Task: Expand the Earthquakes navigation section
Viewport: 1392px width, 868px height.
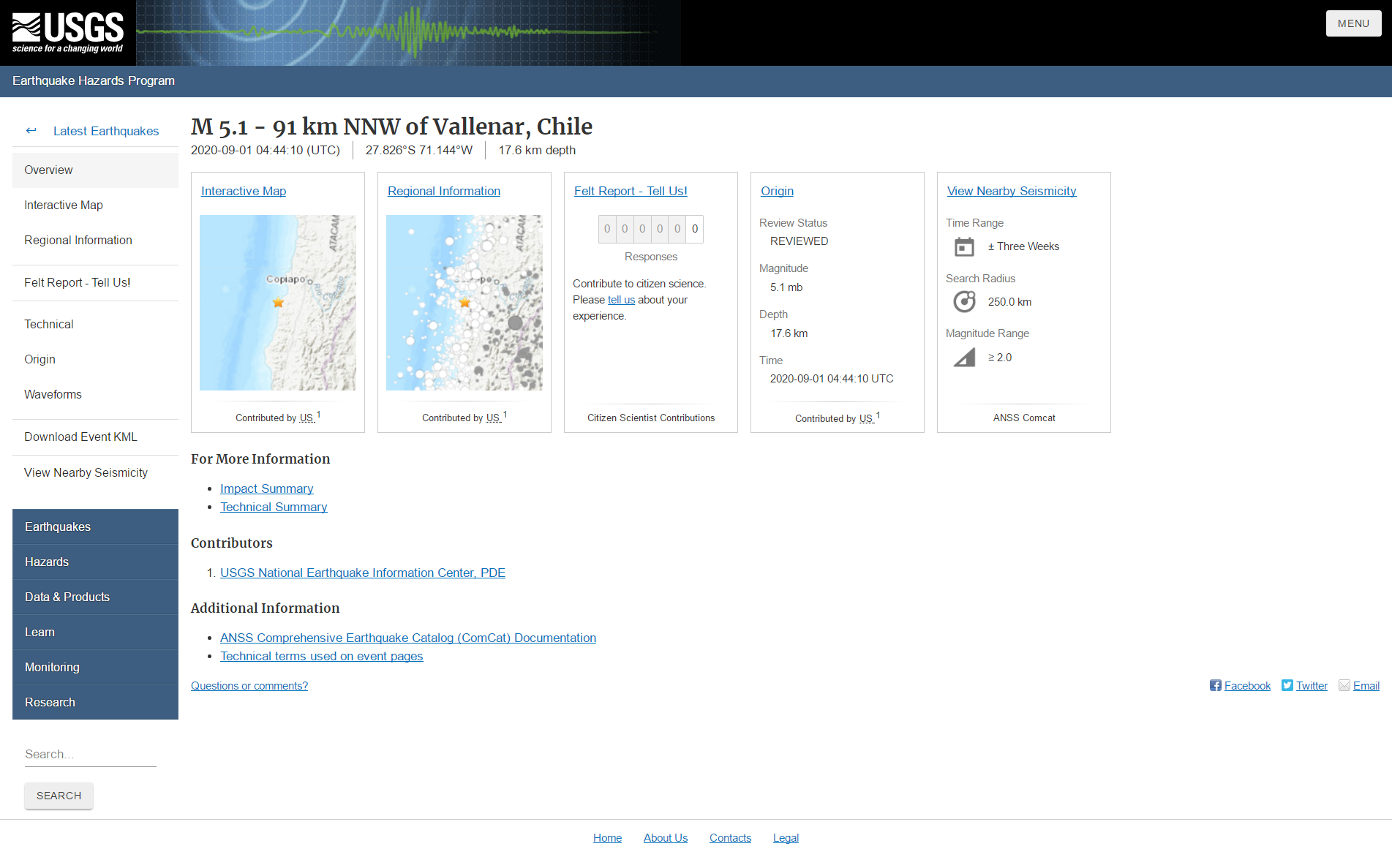Action: [x=58, y=527]
